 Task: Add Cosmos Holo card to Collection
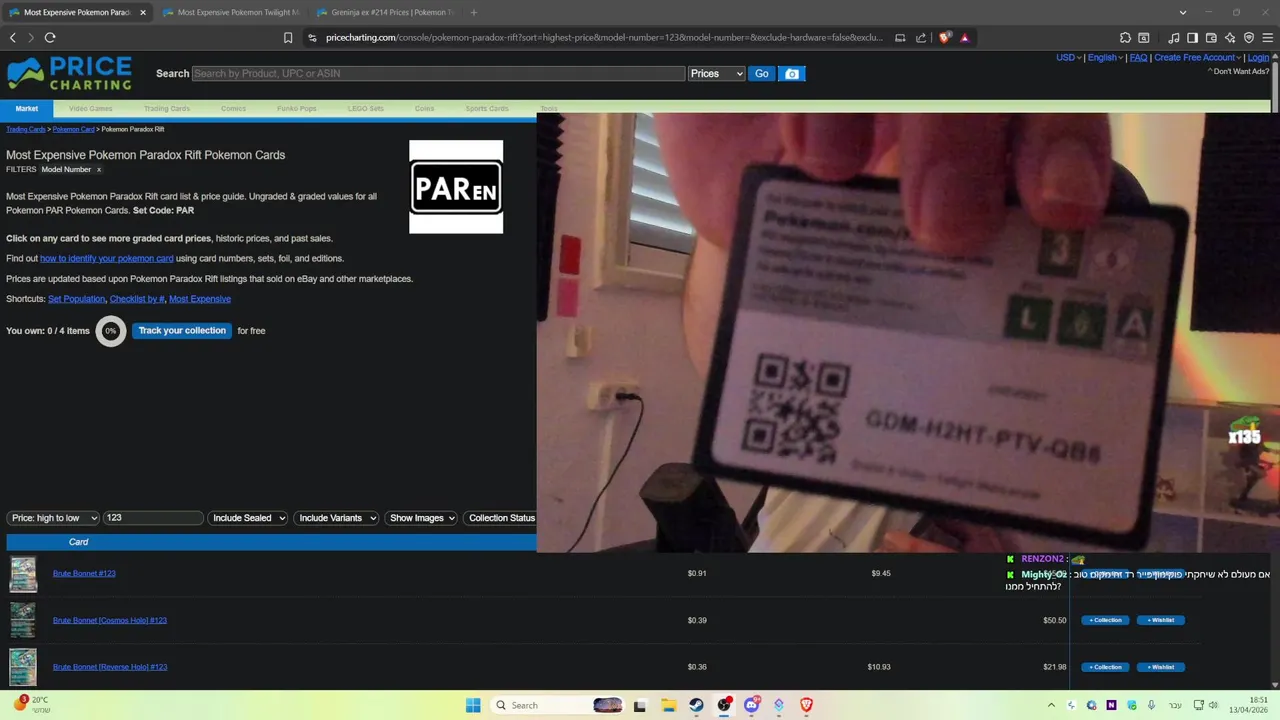point(1105,620)
